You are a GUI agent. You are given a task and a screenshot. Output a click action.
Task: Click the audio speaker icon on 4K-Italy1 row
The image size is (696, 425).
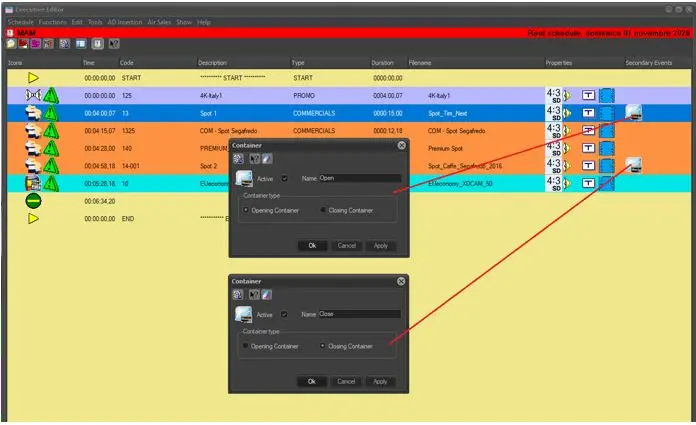pyautogui.click(x=568, y=96)
